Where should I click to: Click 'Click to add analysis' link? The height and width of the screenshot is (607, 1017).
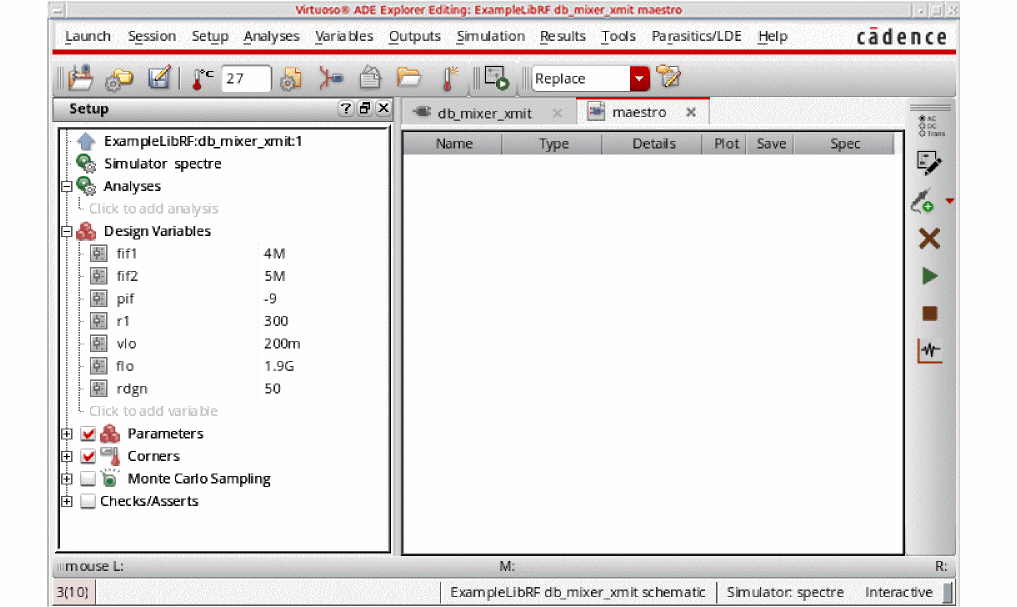[x=153, y=209]
